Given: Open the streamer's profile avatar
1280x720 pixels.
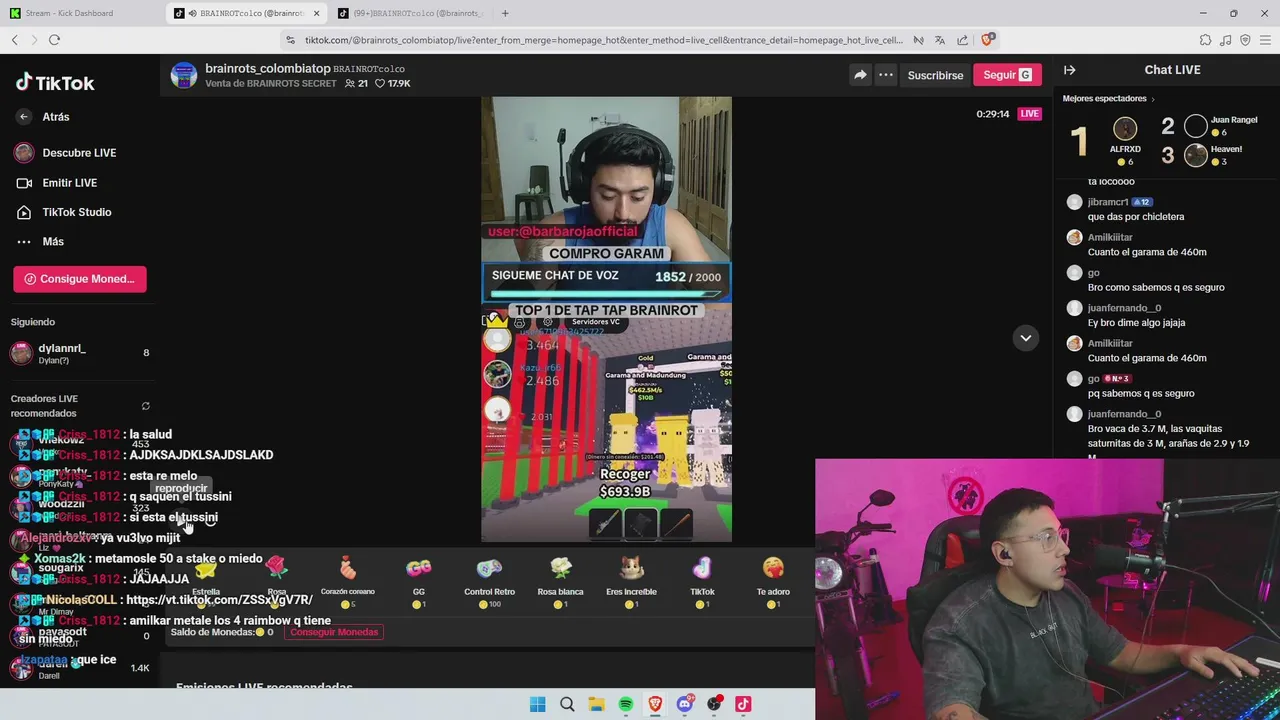Looking at the screenshot, I should [x=184, y=75].
